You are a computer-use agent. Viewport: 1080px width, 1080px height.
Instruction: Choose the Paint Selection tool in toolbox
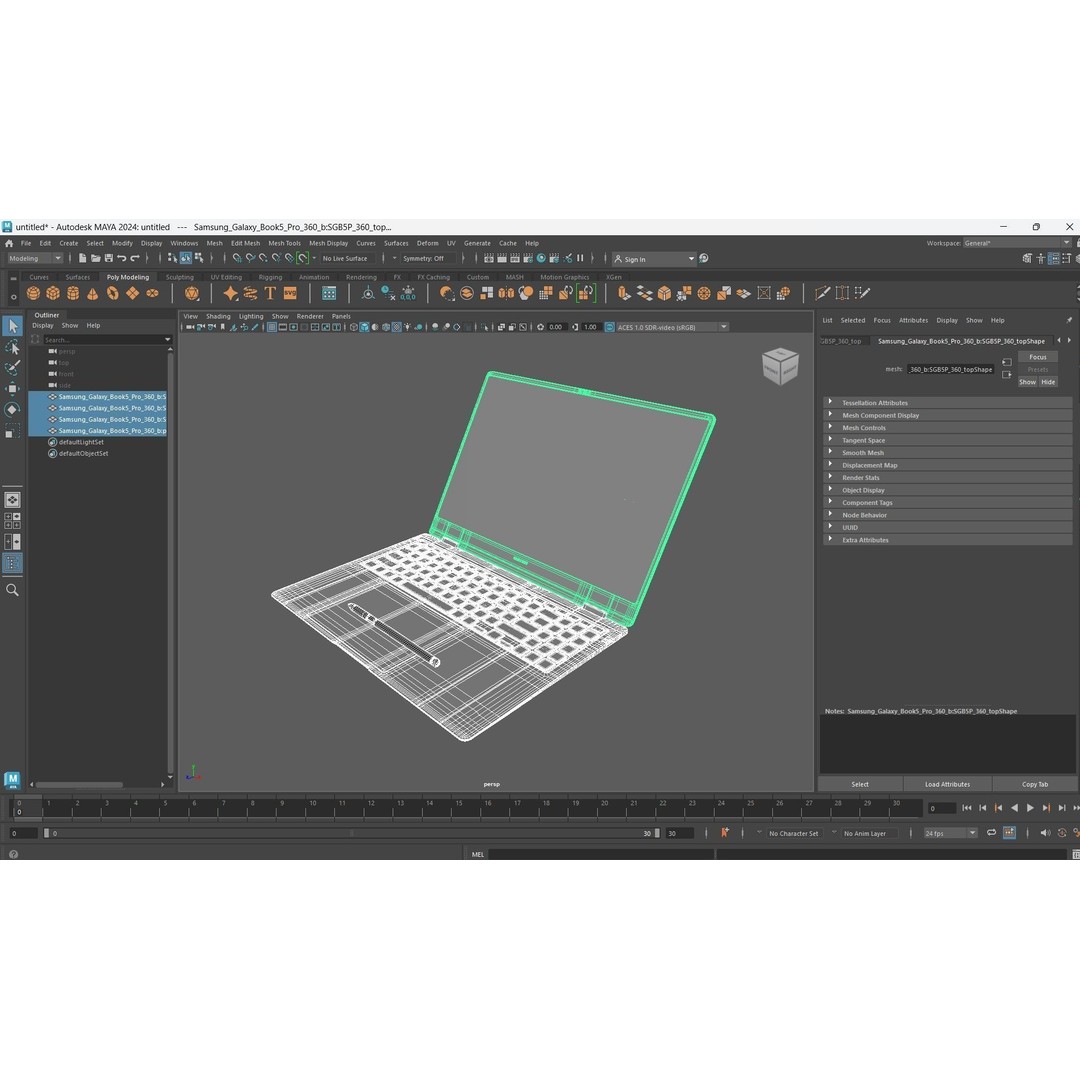click(12, 368)
